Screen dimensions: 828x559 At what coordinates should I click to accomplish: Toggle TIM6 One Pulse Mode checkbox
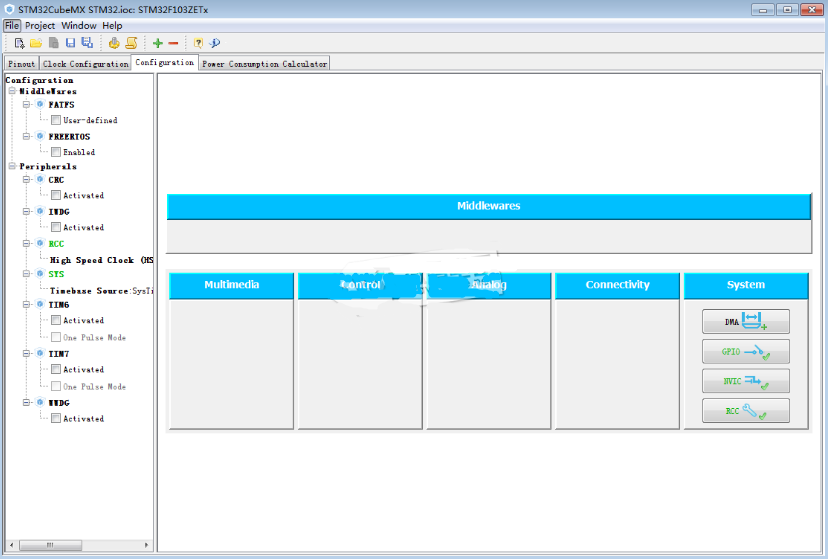[56, 337]
